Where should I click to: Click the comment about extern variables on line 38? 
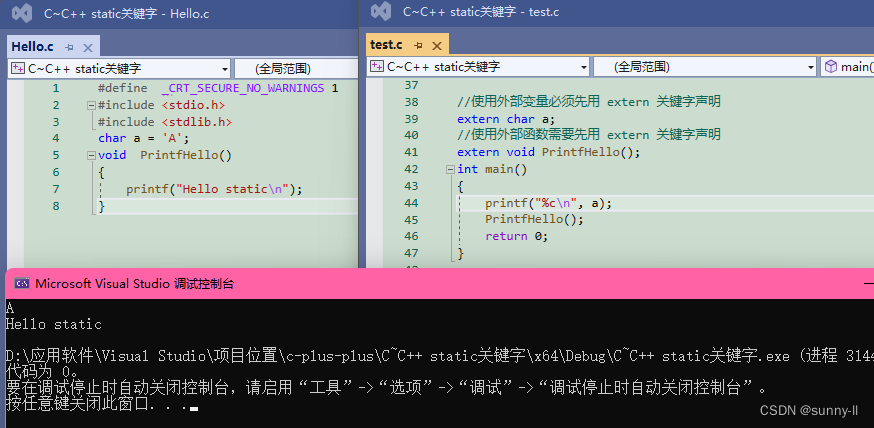click(x=589, y=102)
